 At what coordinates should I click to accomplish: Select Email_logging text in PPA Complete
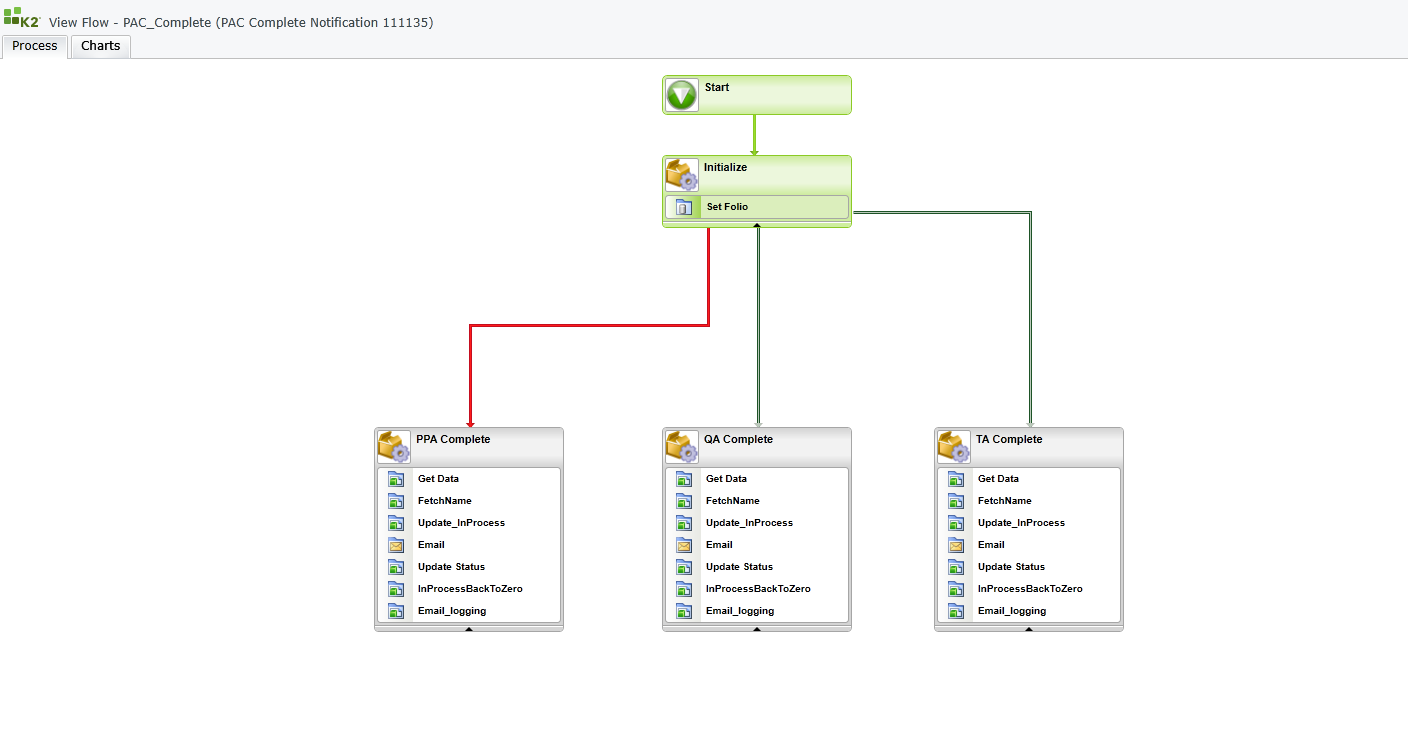(x=452, y=611)
